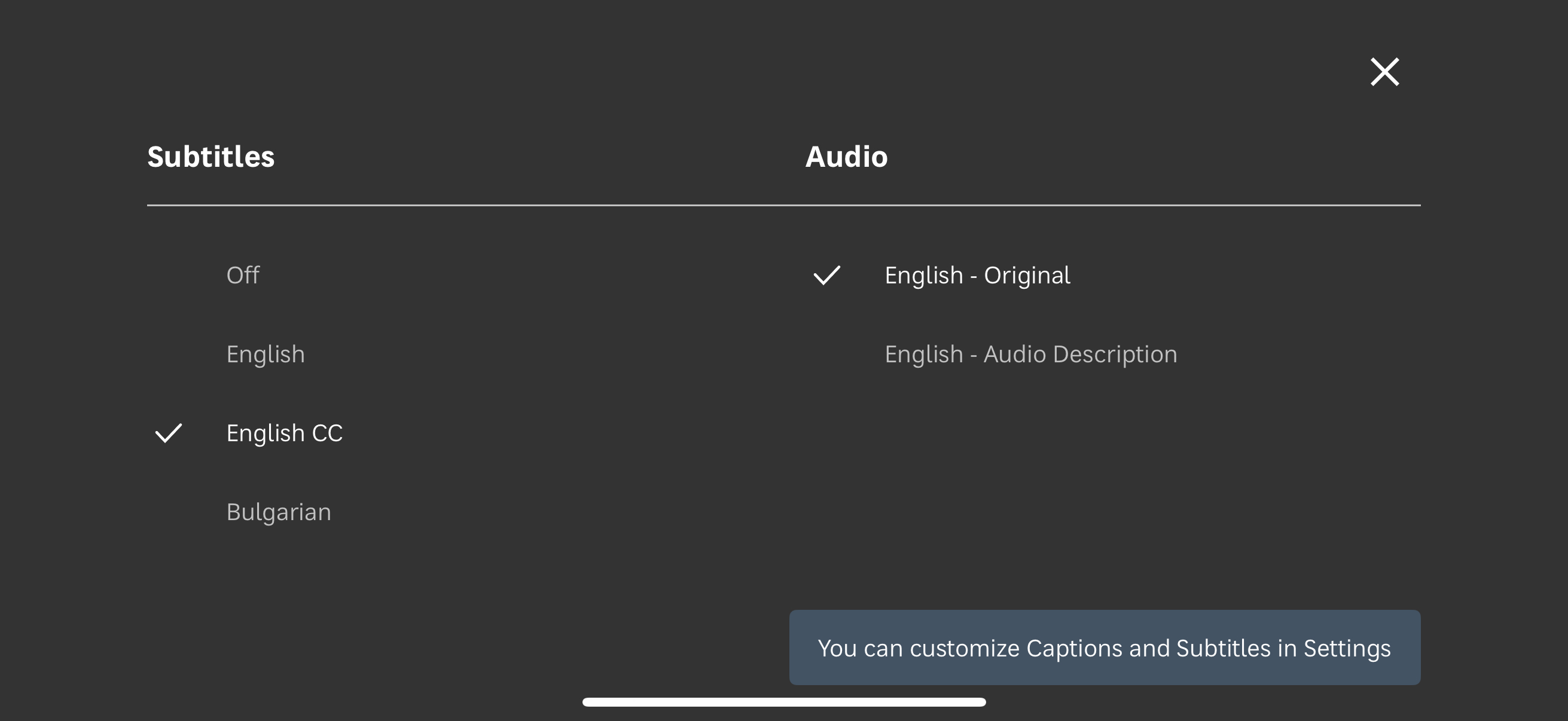Tap the home indicator bar
Image resolution: width=1568 pixels, height=721 pixels.
pos(783,701)
